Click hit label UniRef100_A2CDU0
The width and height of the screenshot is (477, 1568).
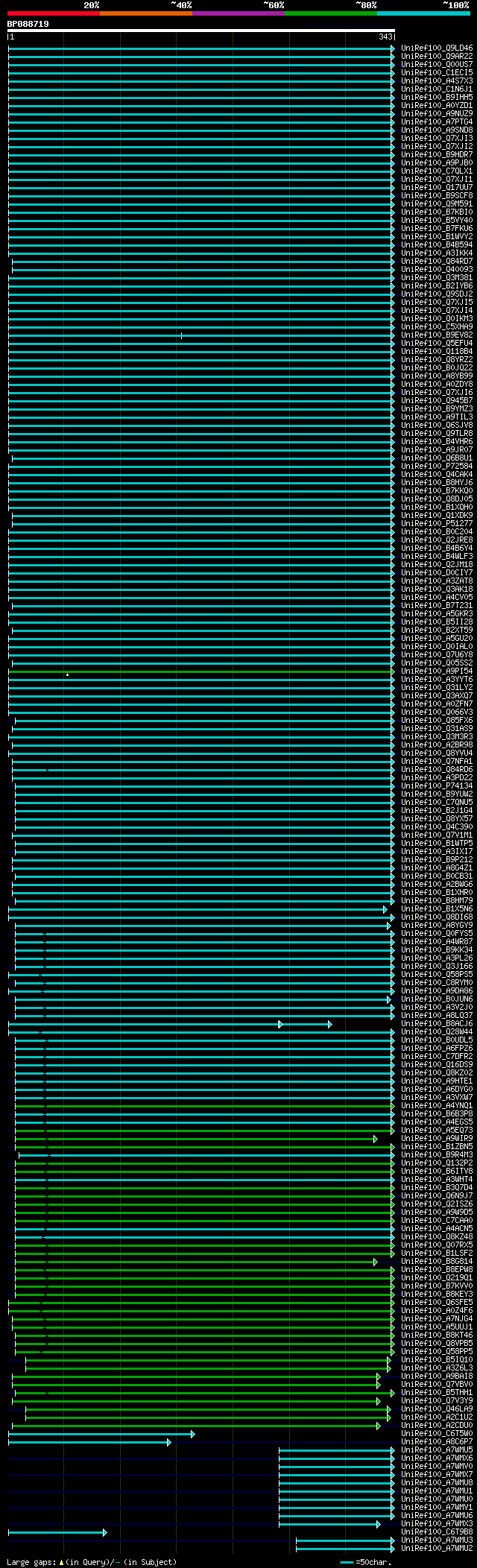coord(437,1425)
